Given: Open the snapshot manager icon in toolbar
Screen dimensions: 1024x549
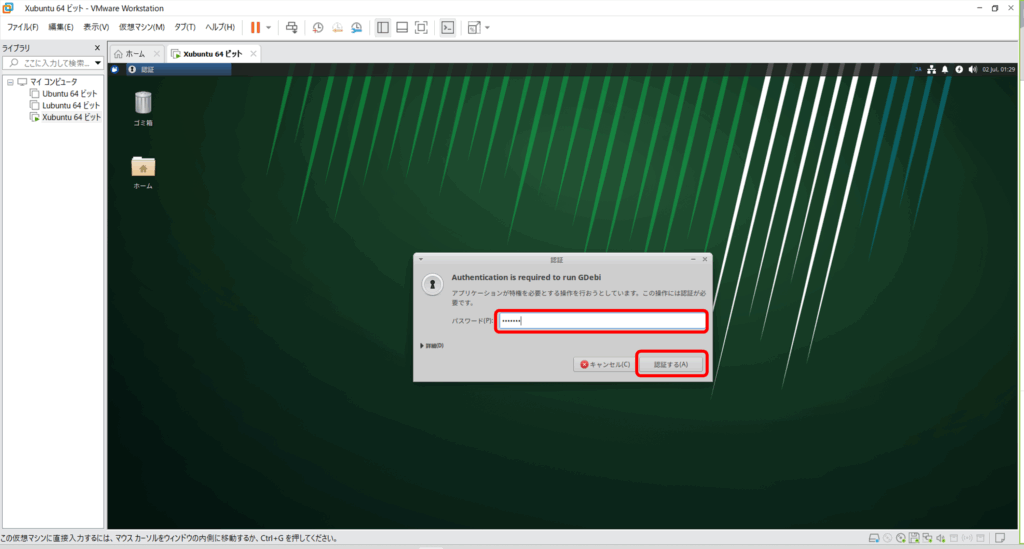Looking at the screenshot, I should click(x=355, y=27).
